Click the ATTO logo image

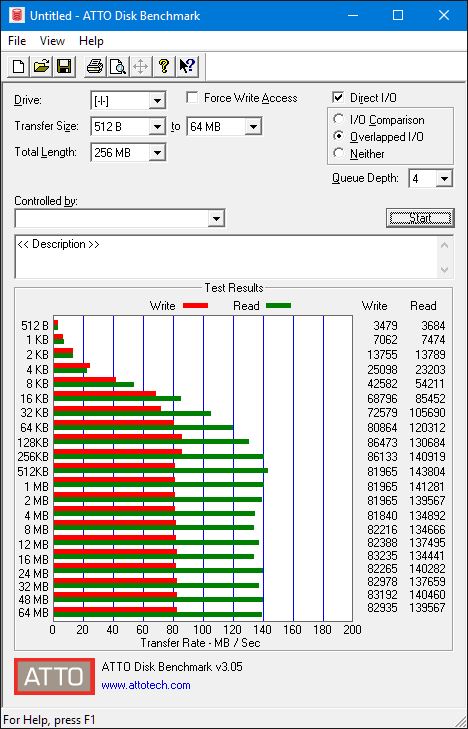point(54,676)
